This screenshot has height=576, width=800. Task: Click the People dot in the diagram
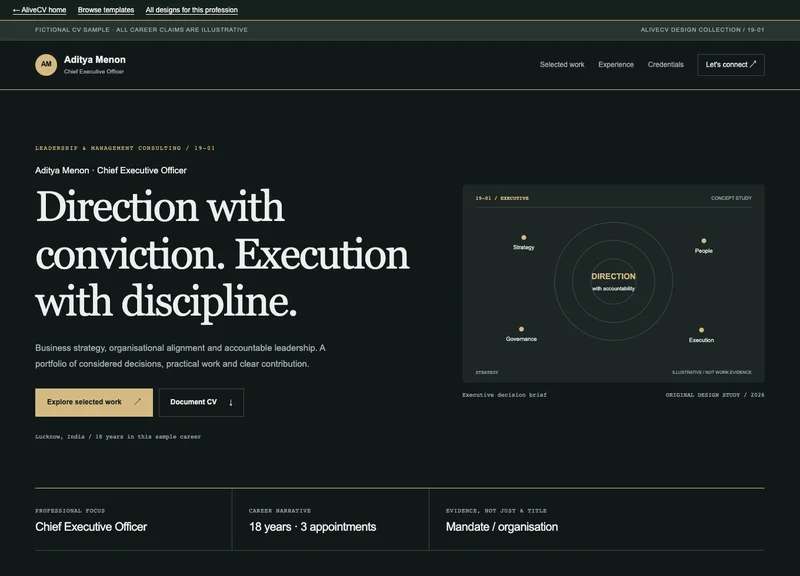(x=704, y=241)
